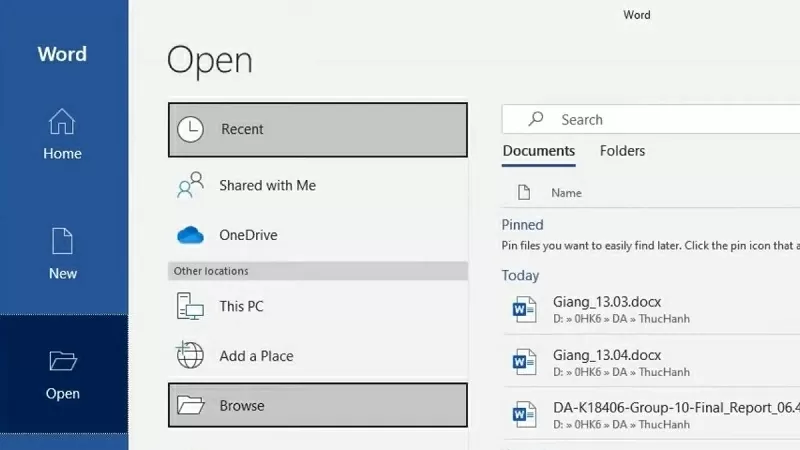Image resolution: width=800 pixels, height=450 pixels.
Task: Open the Giang_13.04.docx file
Action: pyautogui.click(x=607, y=355)
